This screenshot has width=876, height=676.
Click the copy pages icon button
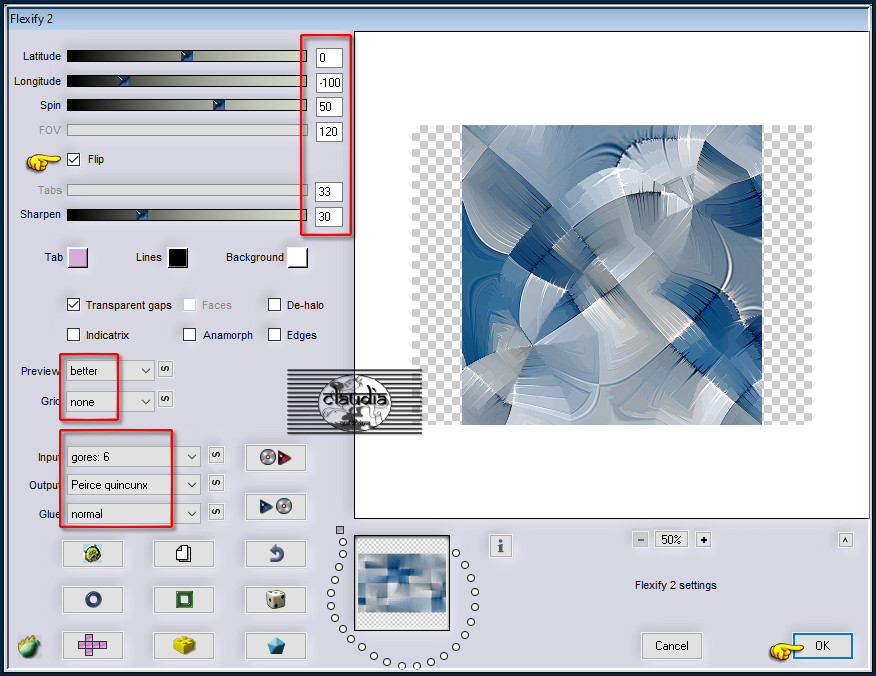click(184, 554)
